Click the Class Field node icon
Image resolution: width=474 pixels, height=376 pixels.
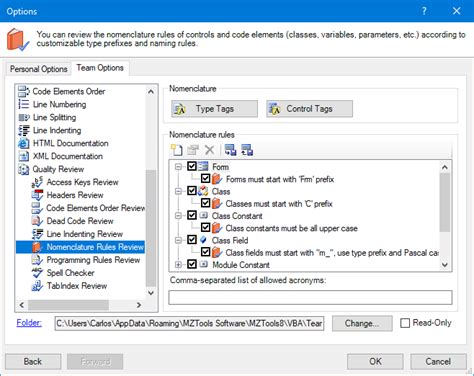click(203, 240)
